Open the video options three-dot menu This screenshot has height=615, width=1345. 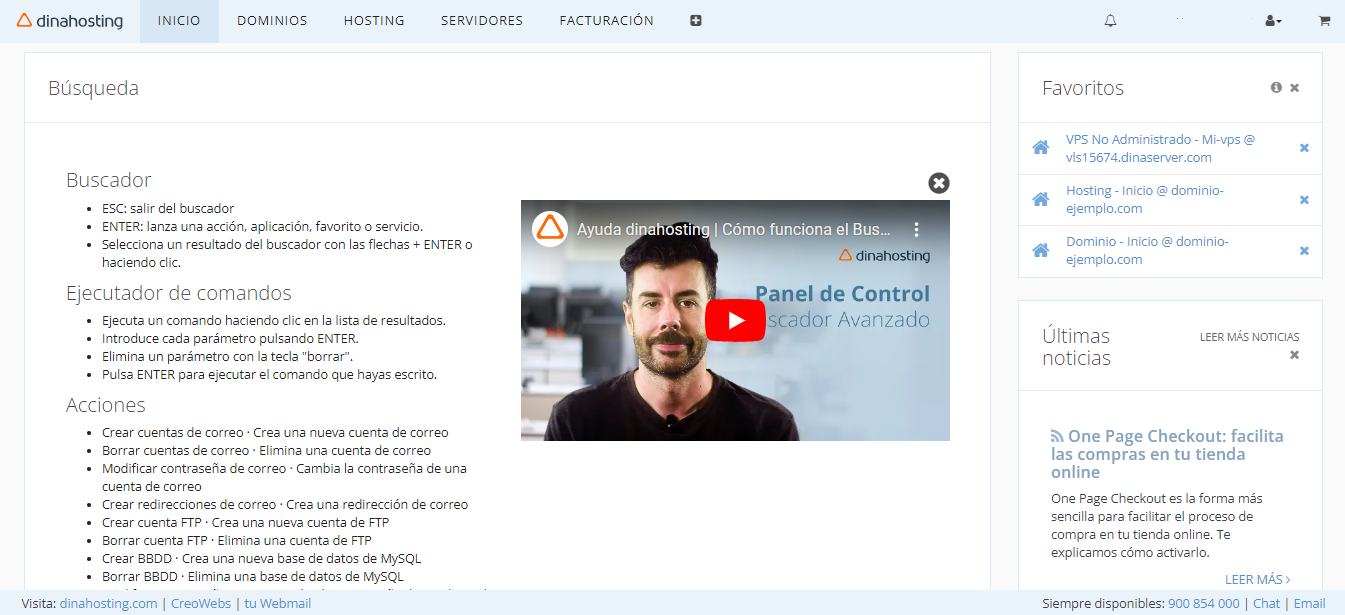(917, 229)
